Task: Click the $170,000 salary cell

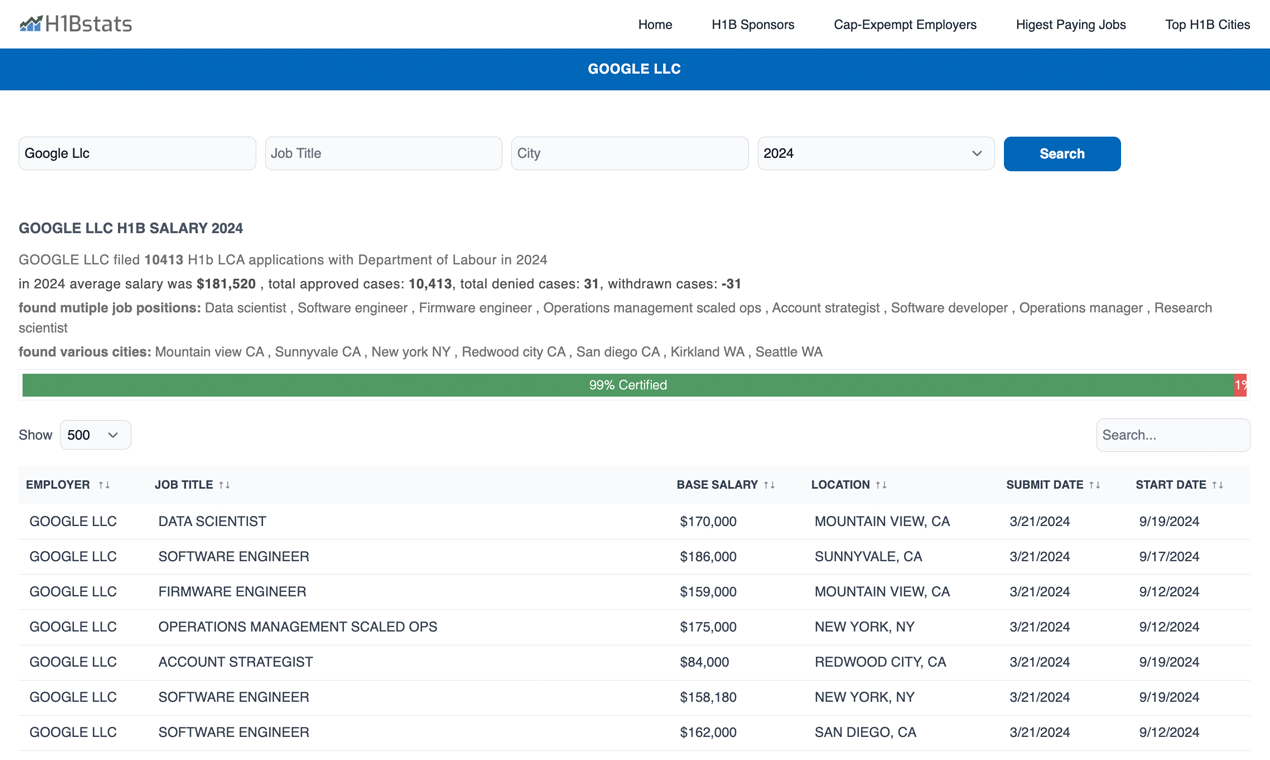Action: pos(708,522)
